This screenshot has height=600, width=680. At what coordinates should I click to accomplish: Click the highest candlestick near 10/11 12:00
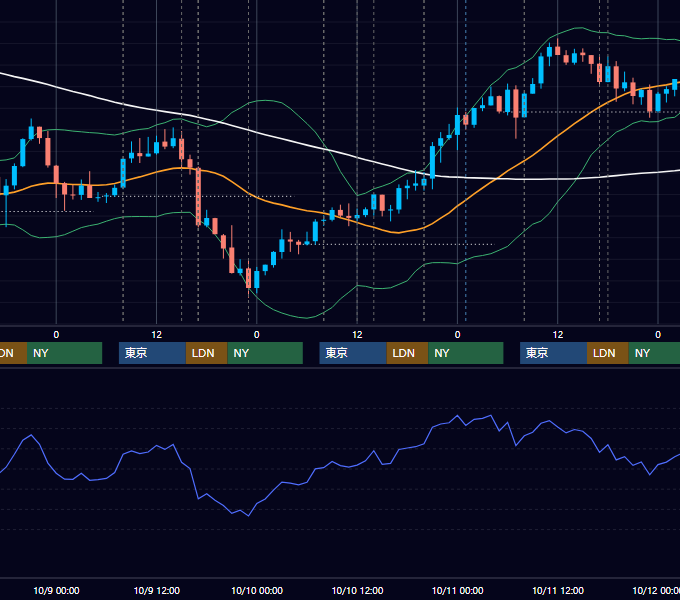pyautogui.click(x=558, y=49)
